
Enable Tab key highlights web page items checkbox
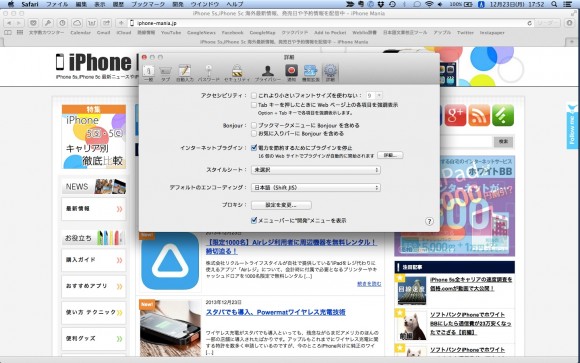[254, 105]
